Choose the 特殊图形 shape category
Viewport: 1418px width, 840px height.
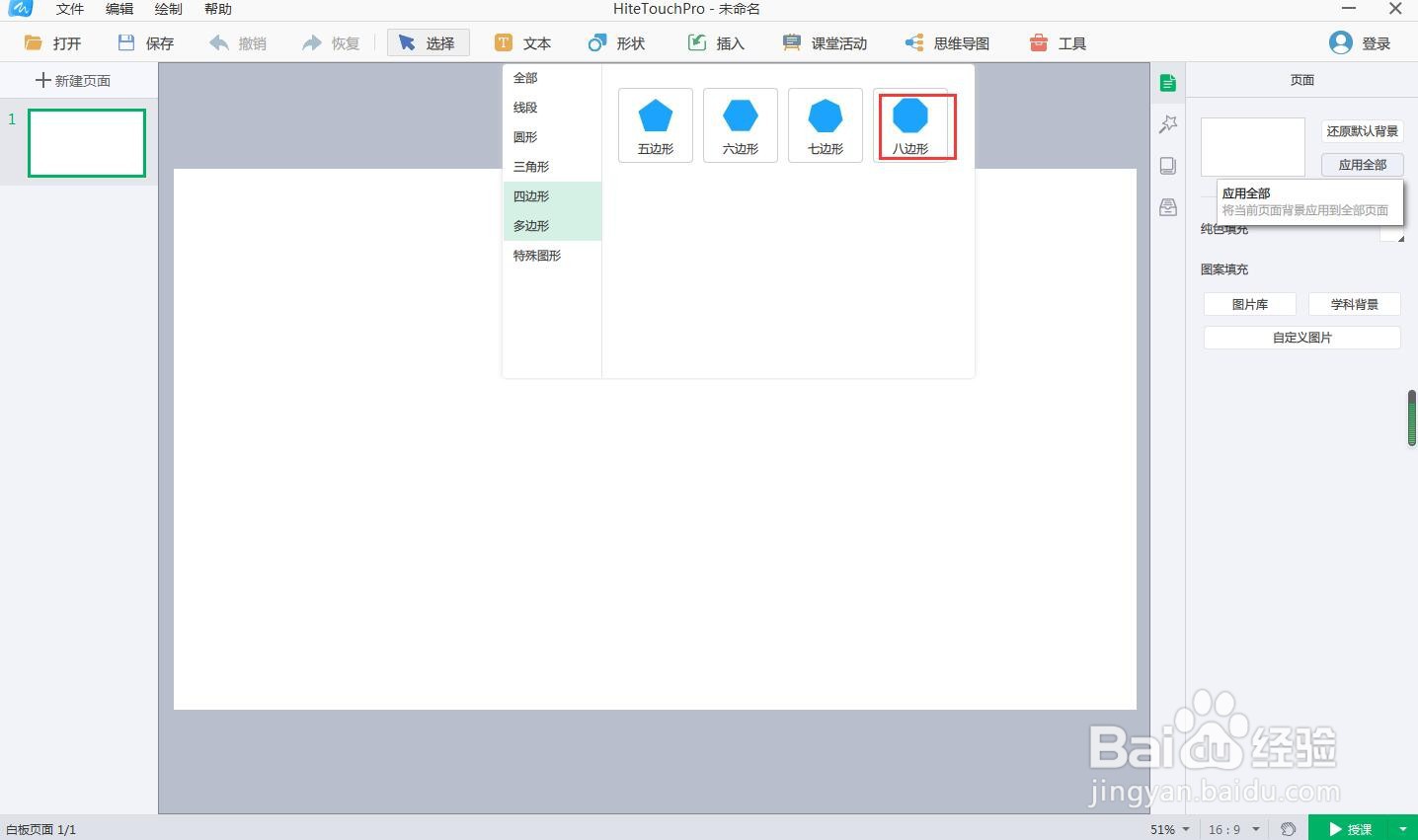click(x=552, y=256)
